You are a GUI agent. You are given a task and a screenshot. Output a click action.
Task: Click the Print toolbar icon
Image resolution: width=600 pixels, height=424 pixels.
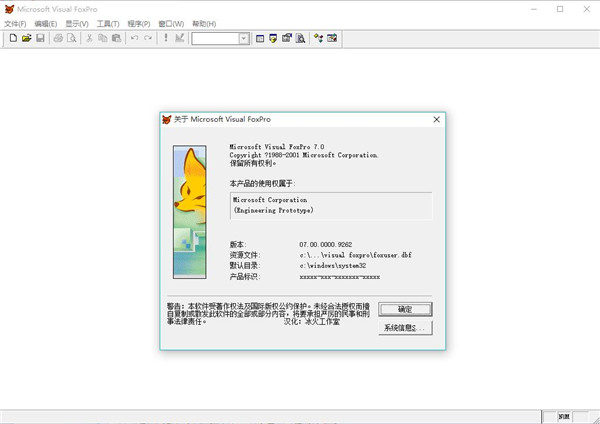(x=58, y=38)
